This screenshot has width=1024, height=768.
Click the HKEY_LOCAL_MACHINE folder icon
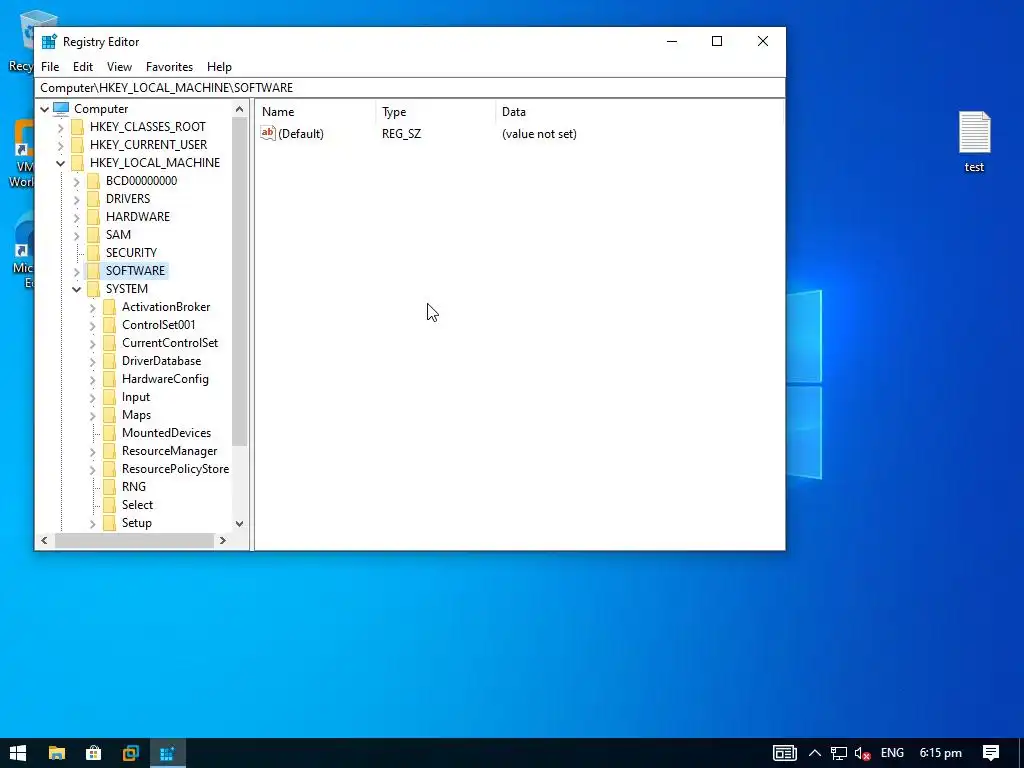click(77, 163)
